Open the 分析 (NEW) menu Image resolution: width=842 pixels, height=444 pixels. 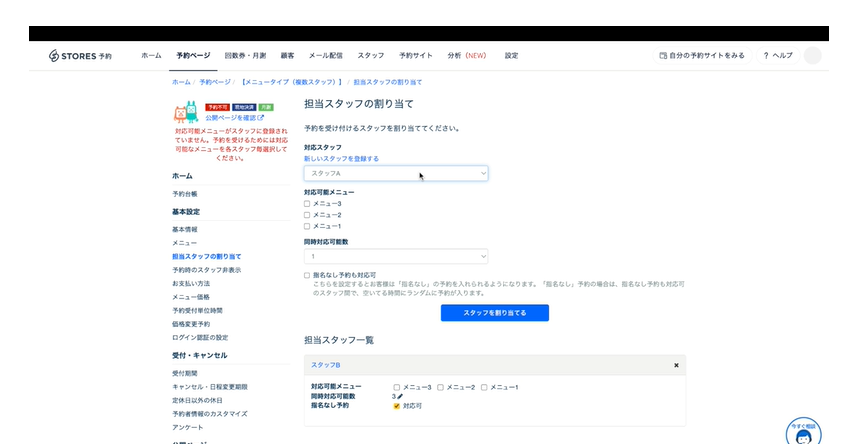pyautogui.click(x=467, y=56)
